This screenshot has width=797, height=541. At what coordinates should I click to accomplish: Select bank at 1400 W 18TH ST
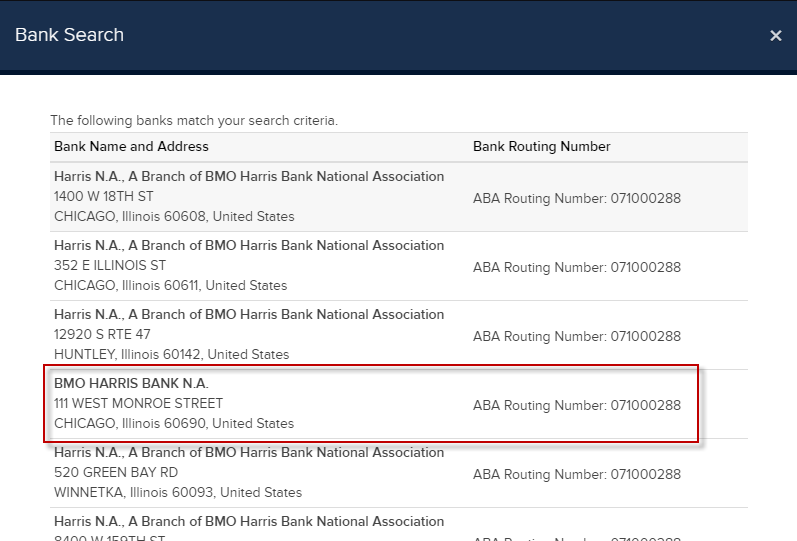(x=398, y=197)
